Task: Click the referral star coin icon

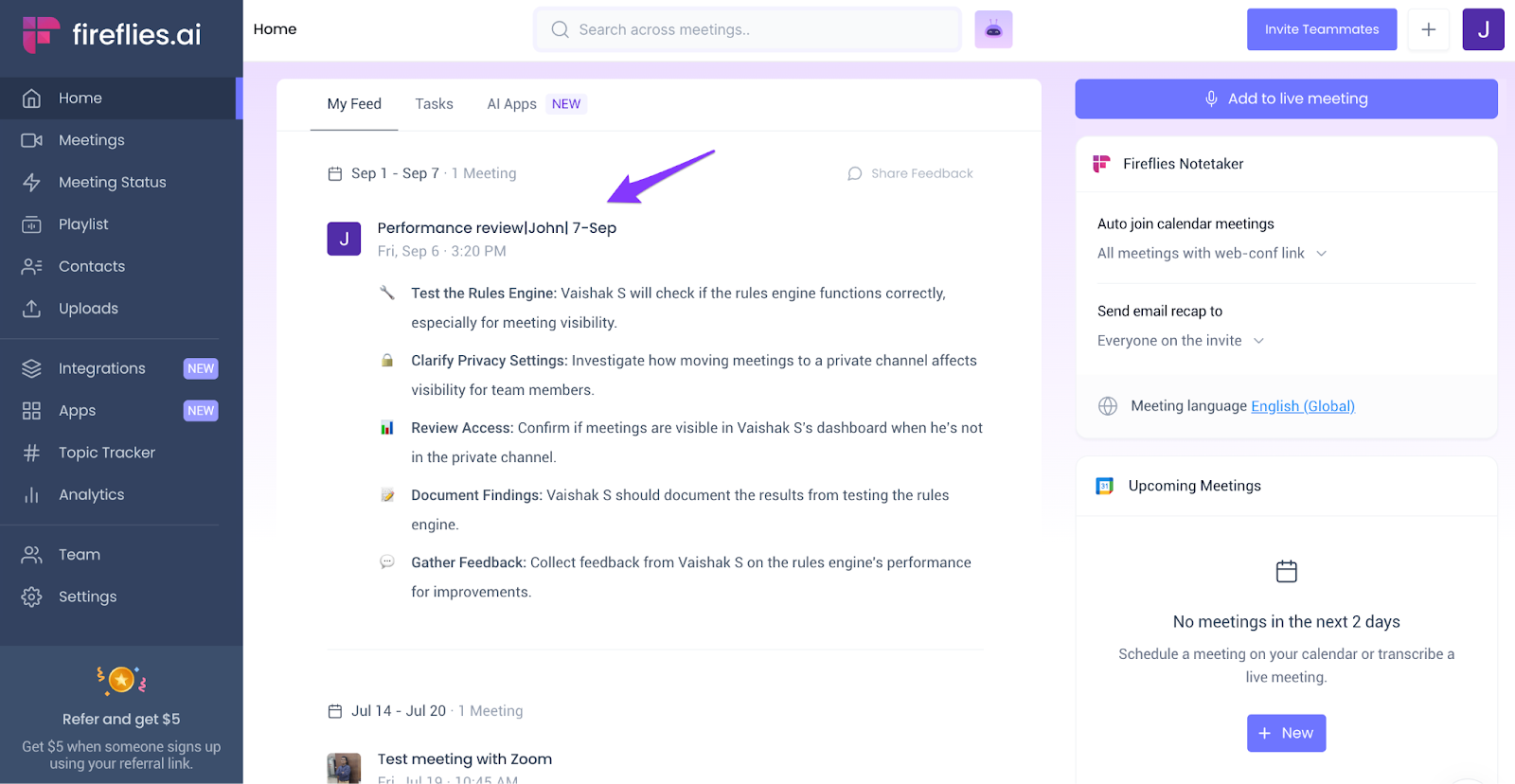Action: point(121,679)
